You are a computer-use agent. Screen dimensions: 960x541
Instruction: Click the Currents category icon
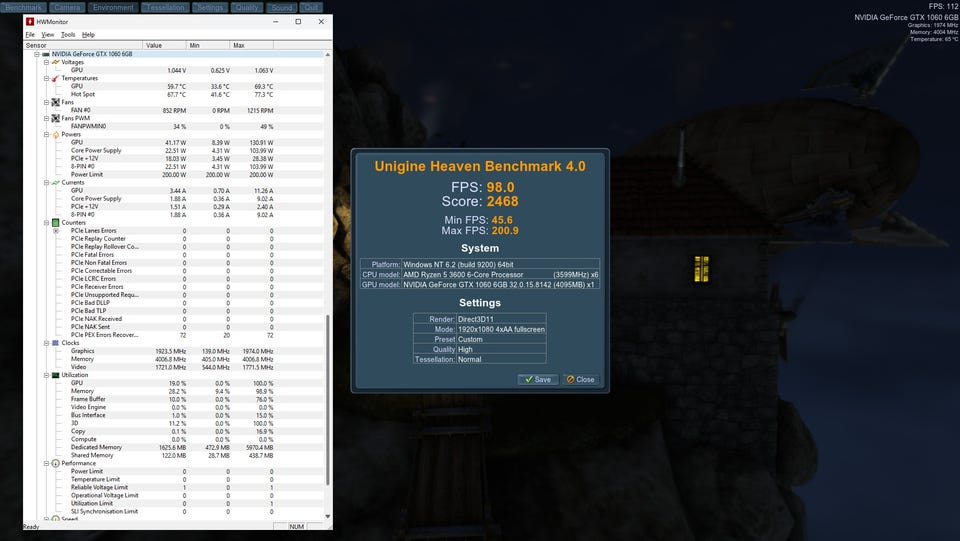(56, 182)
